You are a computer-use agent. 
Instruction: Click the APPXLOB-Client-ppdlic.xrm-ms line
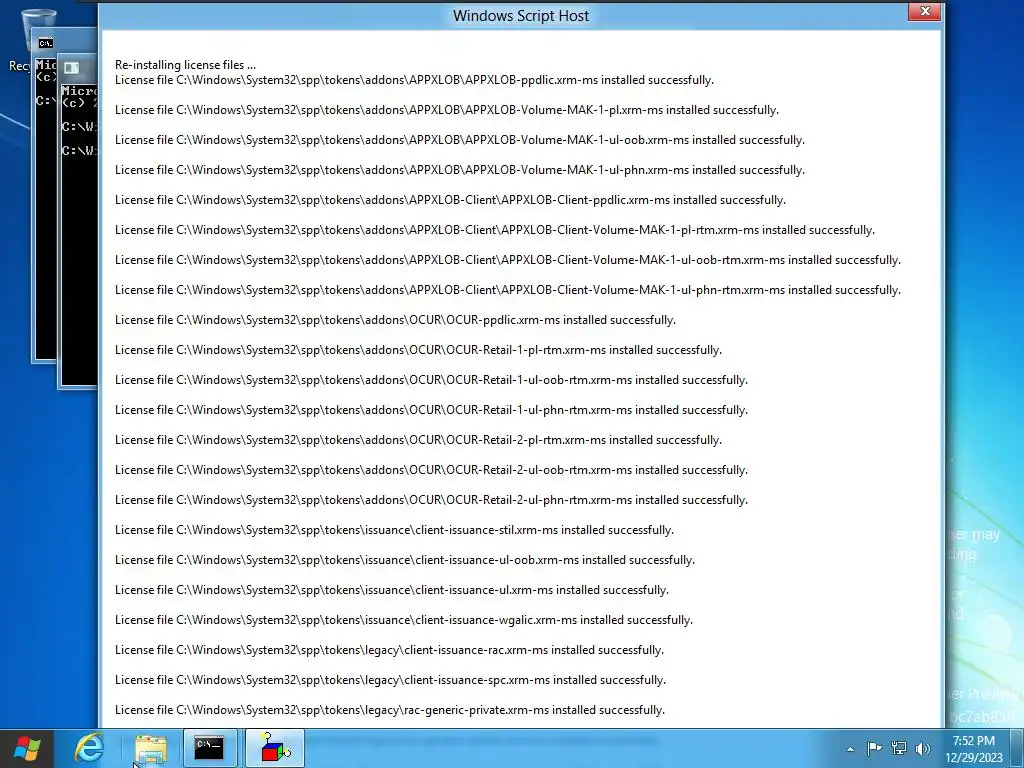click(x=450, y=200)
